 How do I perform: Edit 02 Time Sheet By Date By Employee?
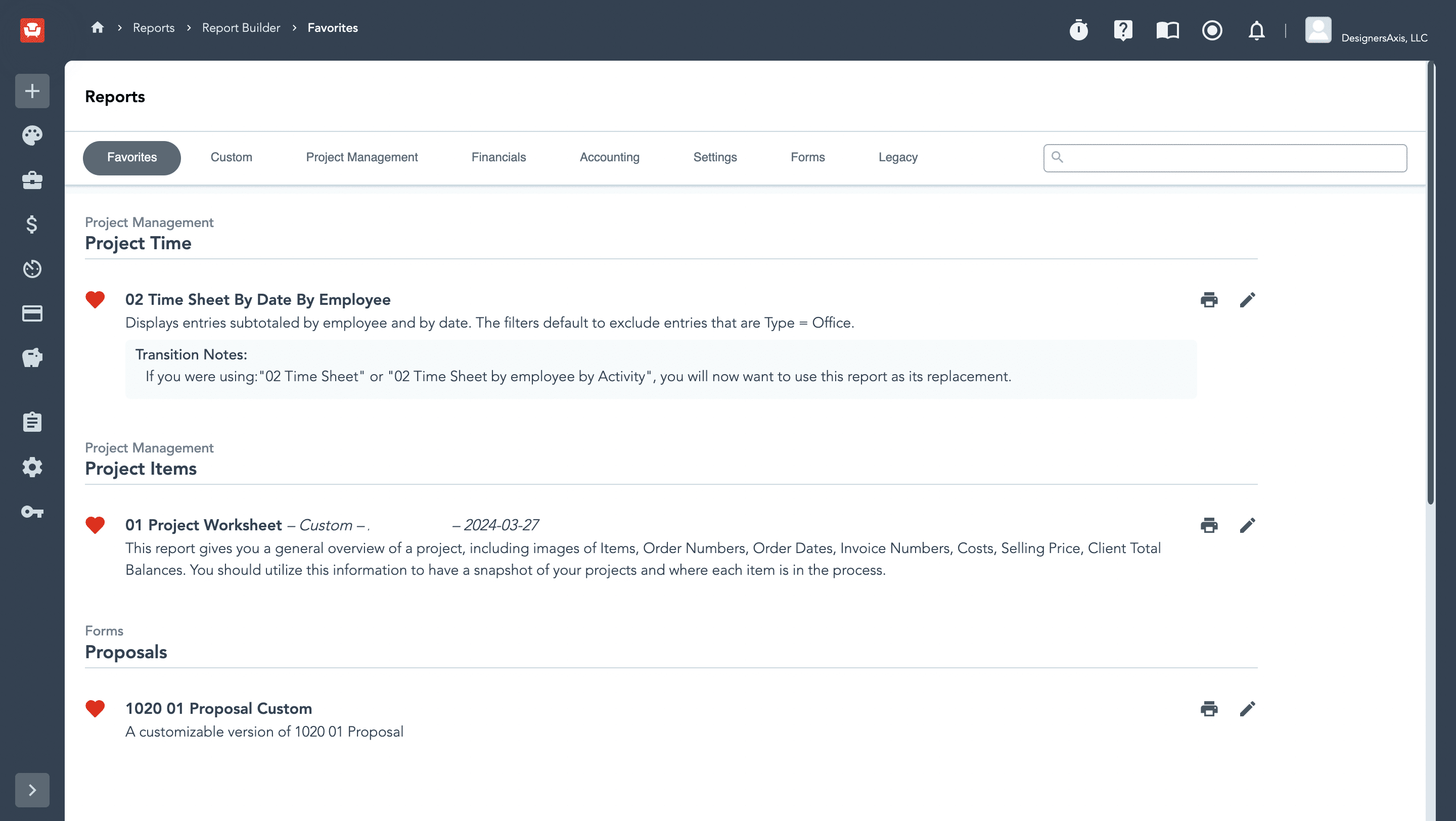coord(1247,299)
